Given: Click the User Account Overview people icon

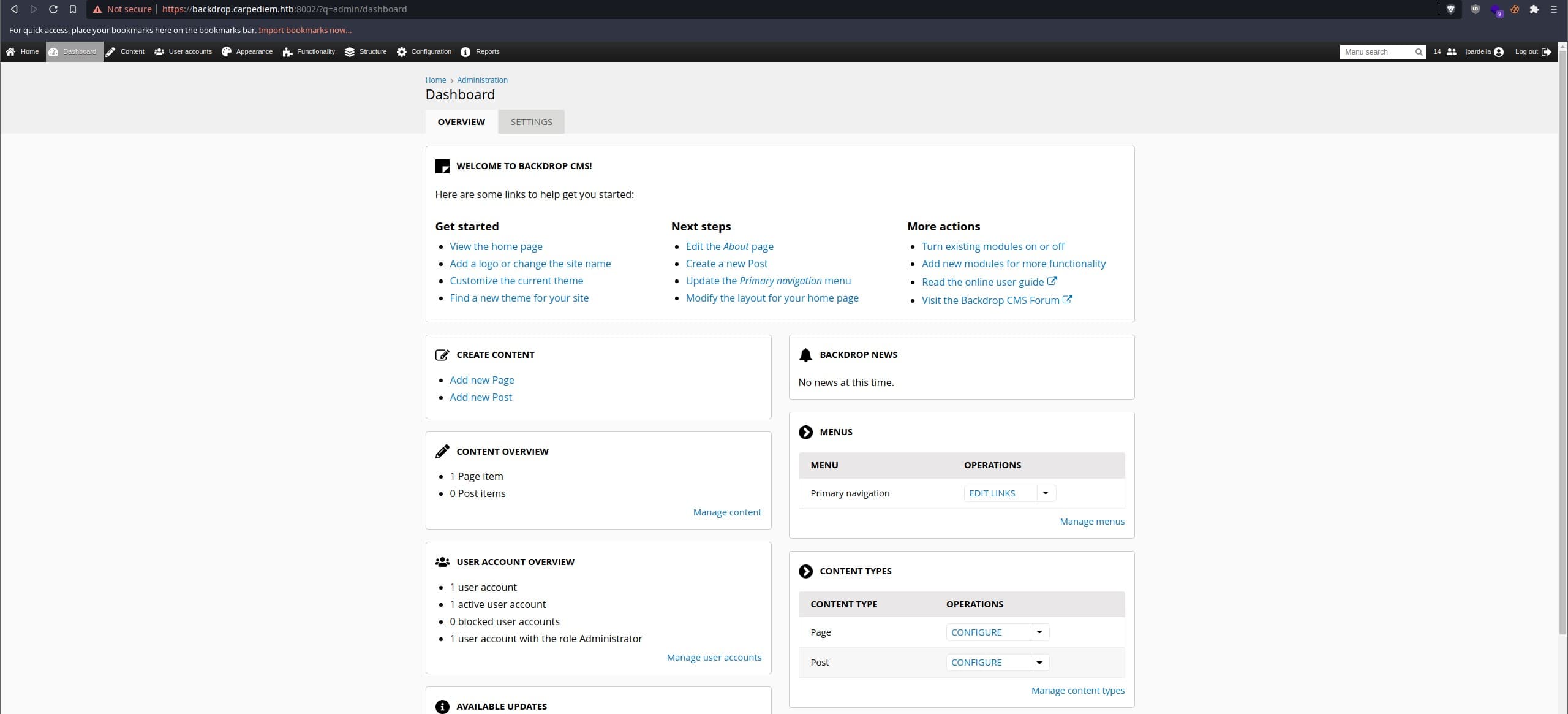Looking at the screenshot, I should [x=442, y=562].
